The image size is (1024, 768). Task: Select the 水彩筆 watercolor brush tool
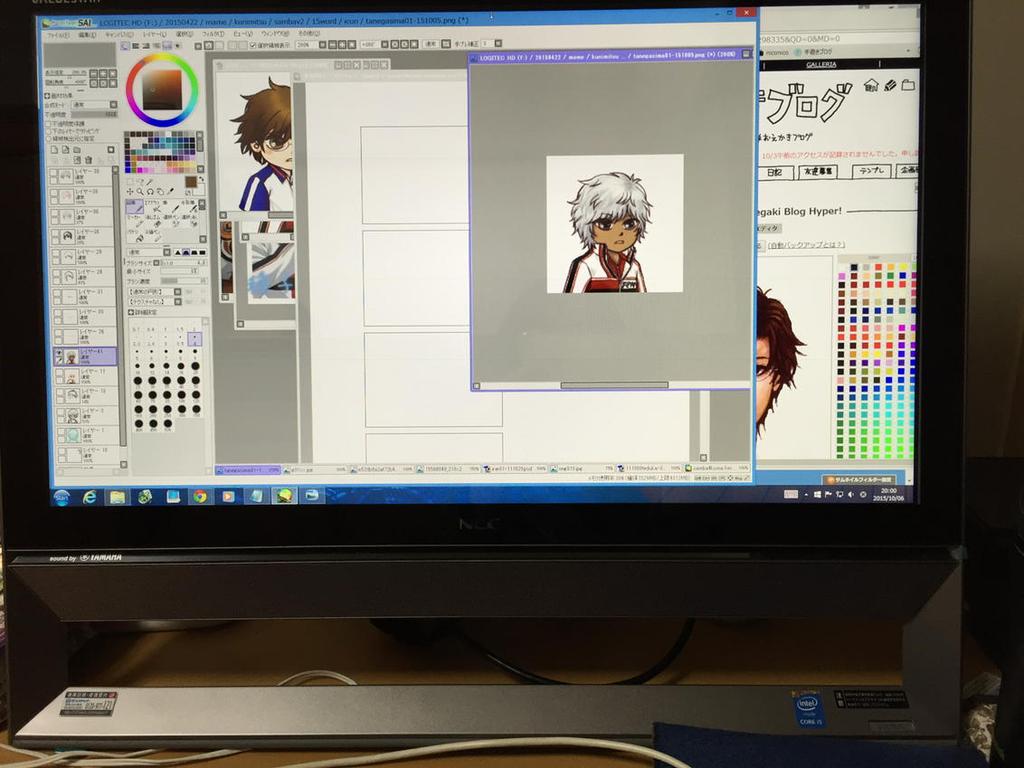pyautogui.click(x=190, y=207)
